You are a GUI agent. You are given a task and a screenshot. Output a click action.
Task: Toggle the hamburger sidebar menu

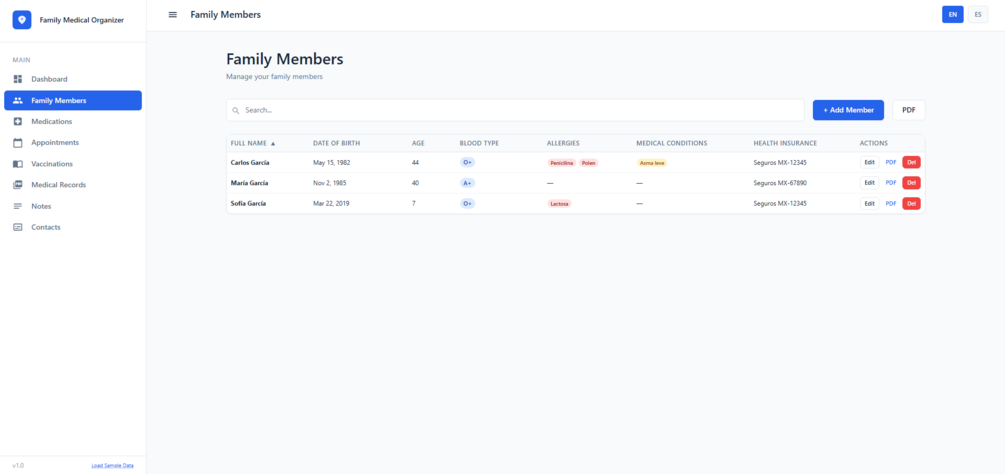(x=172, y=15)
